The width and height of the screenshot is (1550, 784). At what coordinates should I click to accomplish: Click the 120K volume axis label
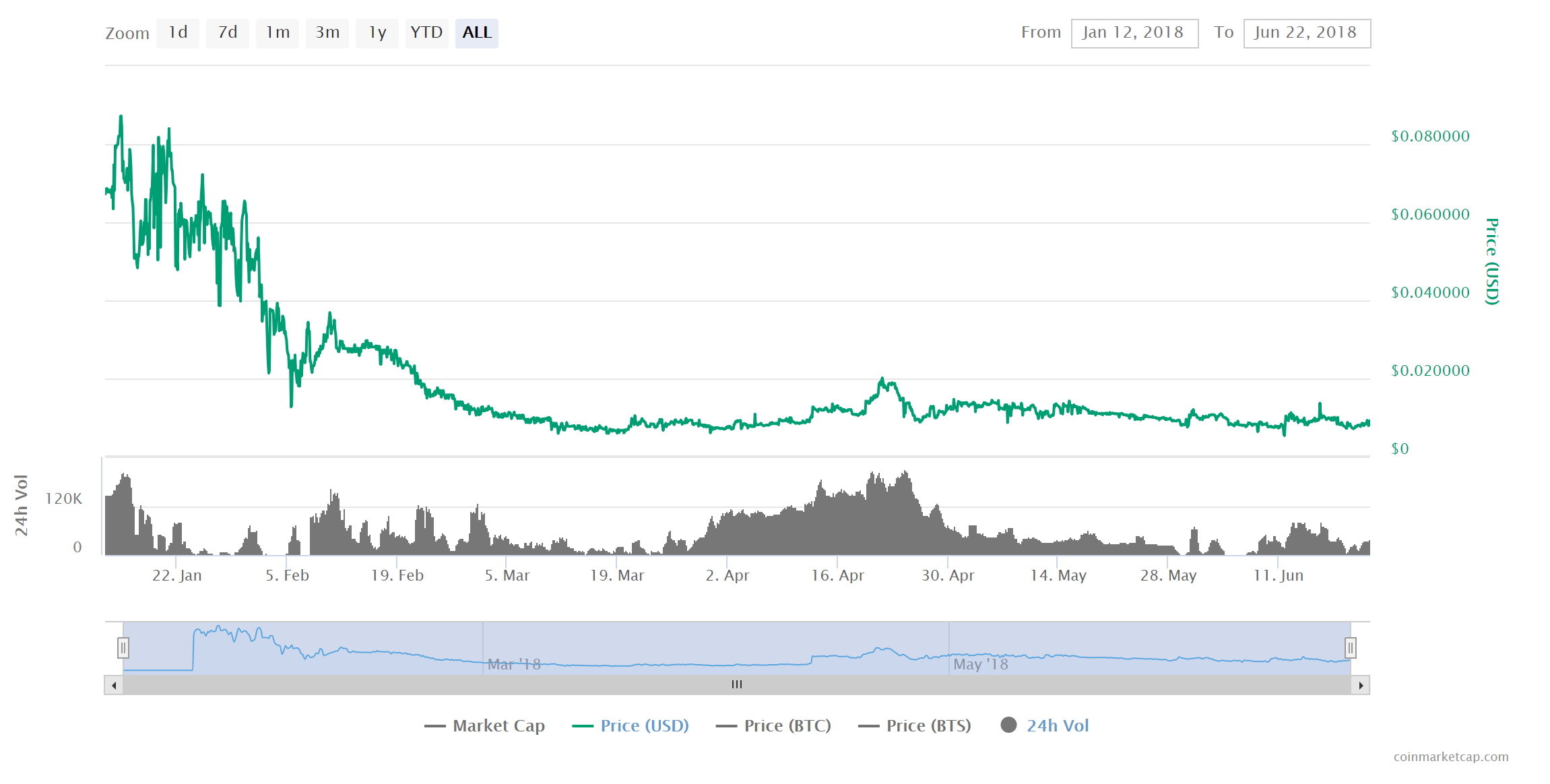(63, 498)
